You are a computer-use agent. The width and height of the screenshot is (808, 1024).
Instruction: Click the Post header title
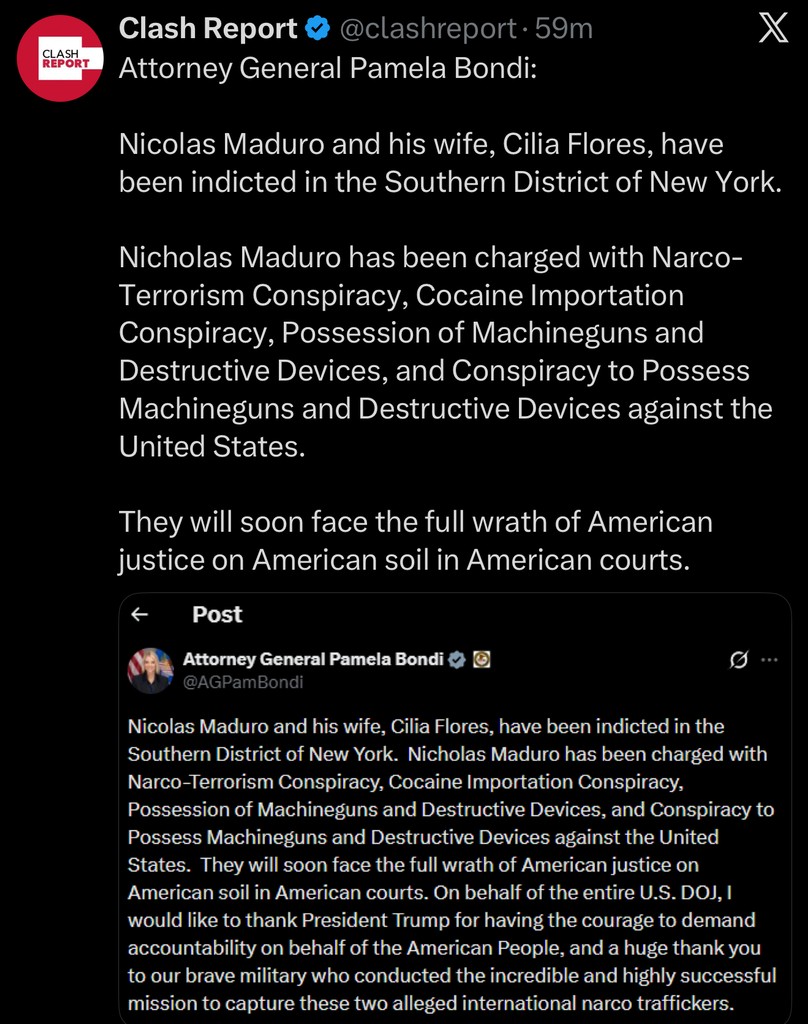click(x=217, y=614)
